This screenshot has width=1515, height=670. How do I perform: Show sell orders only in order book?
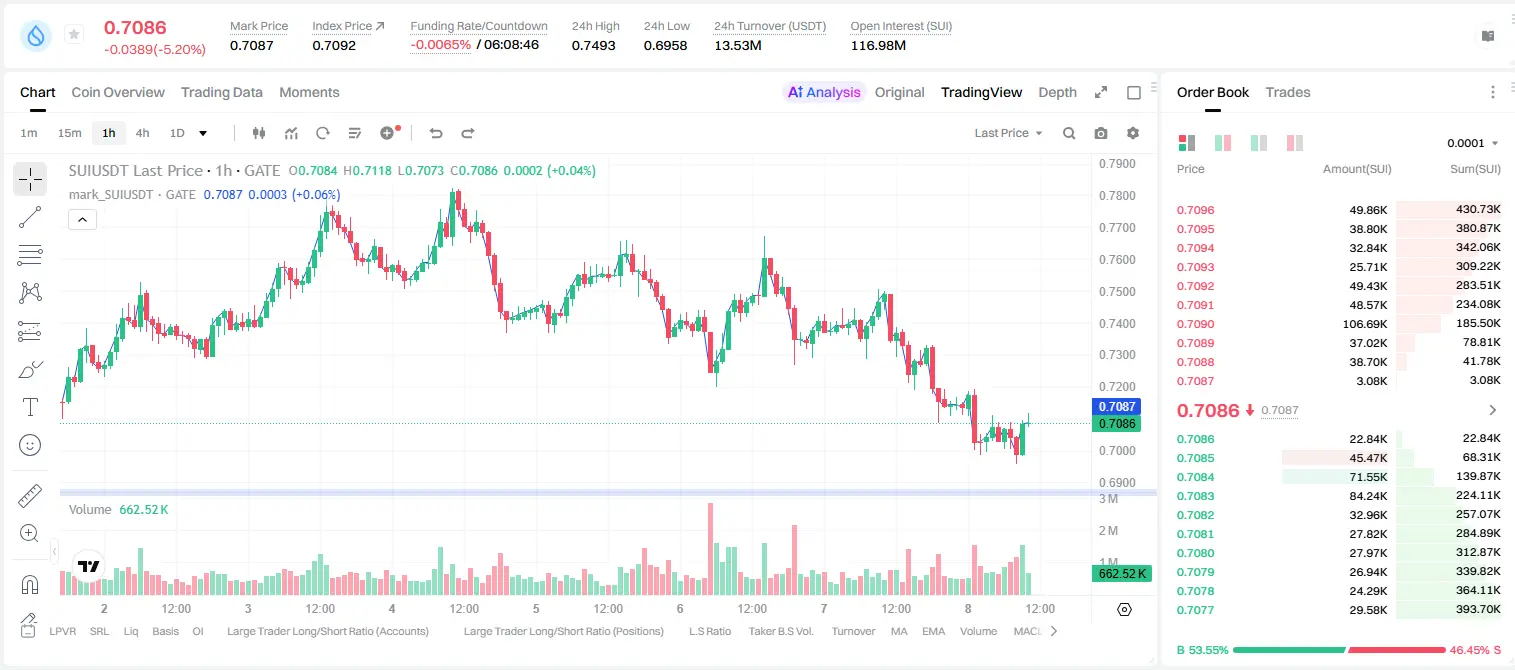coord(1294,143)
